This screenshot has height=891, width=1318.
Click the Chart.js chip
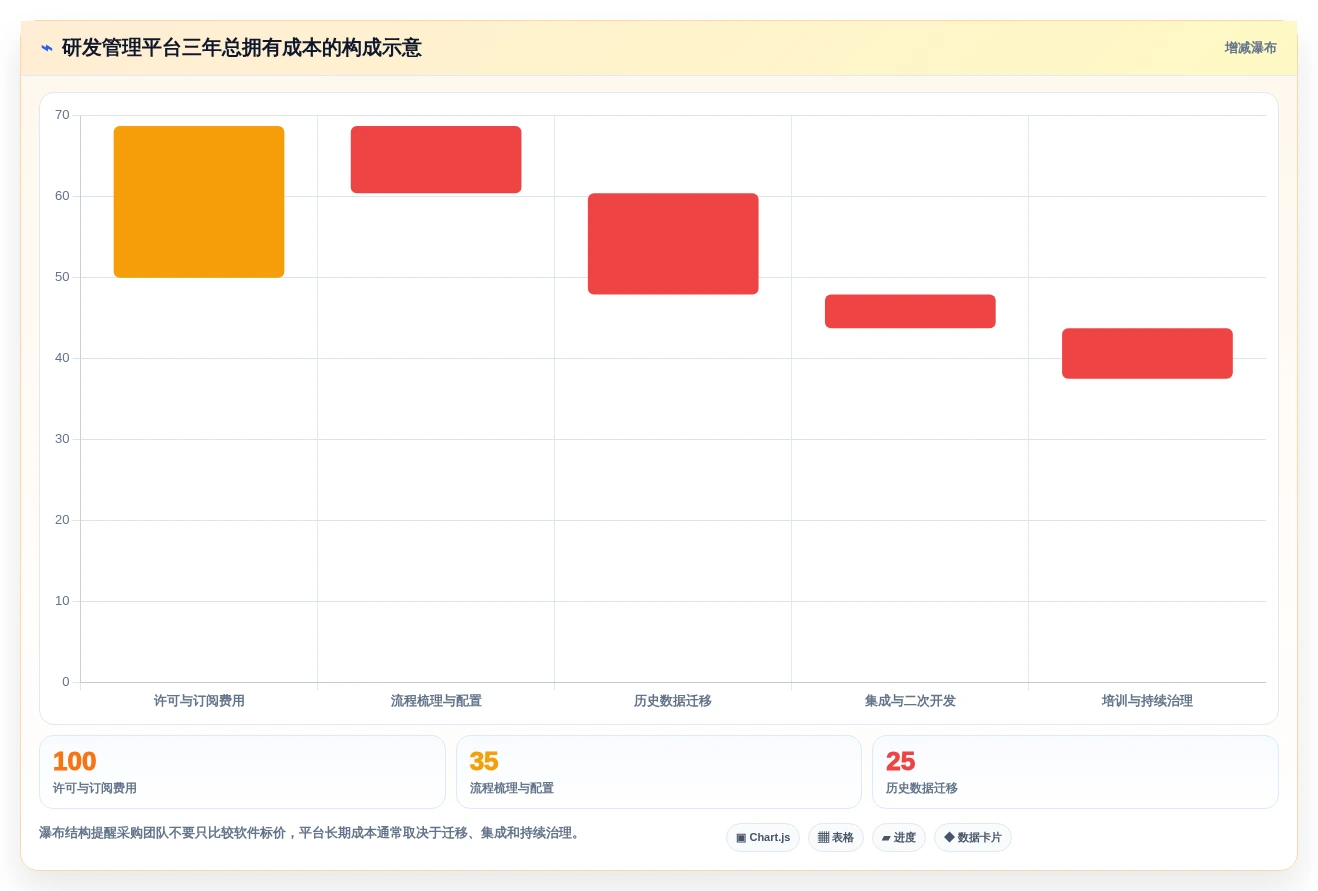[763, 837]
